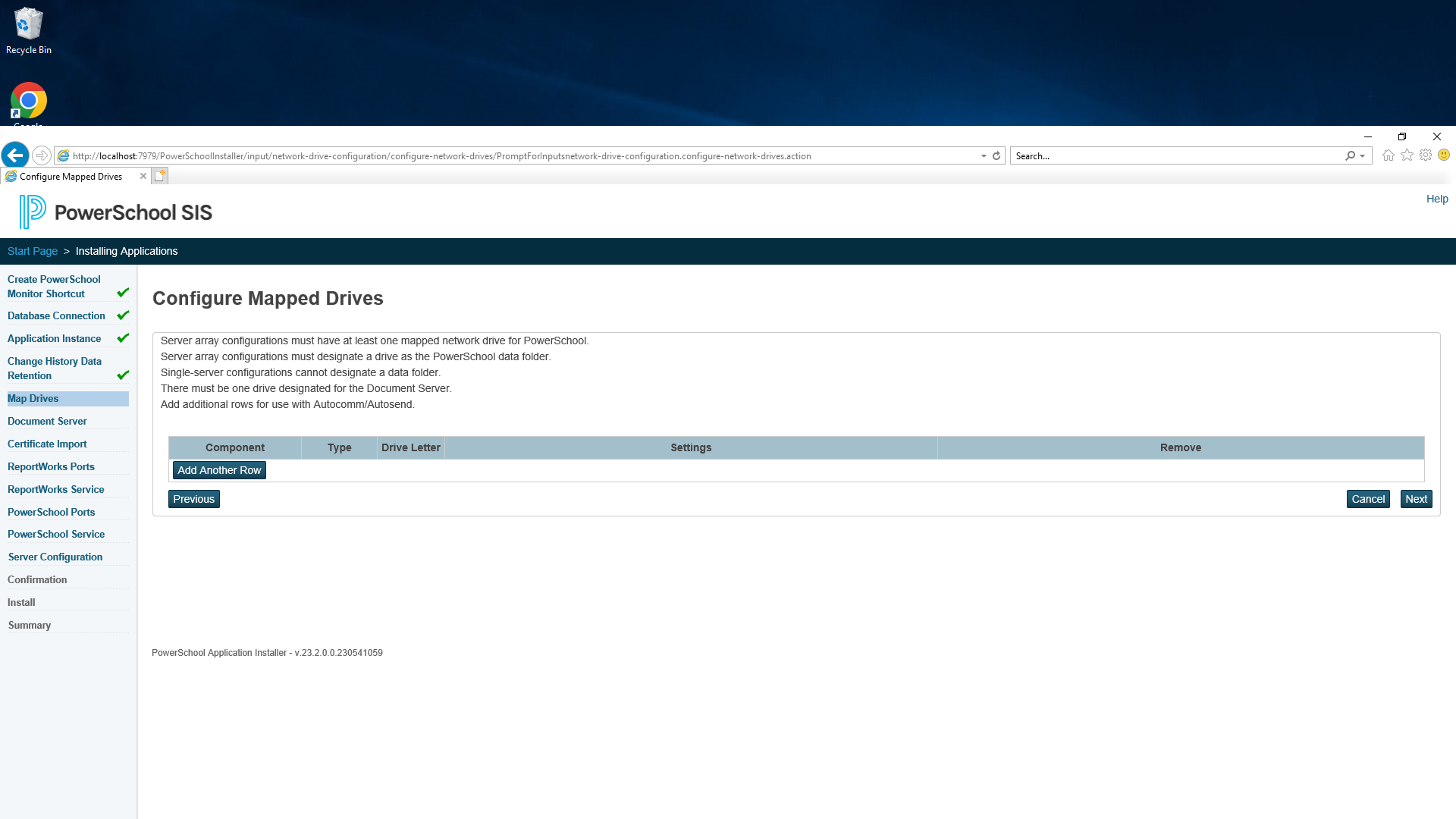
Task: Click the smiley feedback icon
Action: pos(1444,155)
